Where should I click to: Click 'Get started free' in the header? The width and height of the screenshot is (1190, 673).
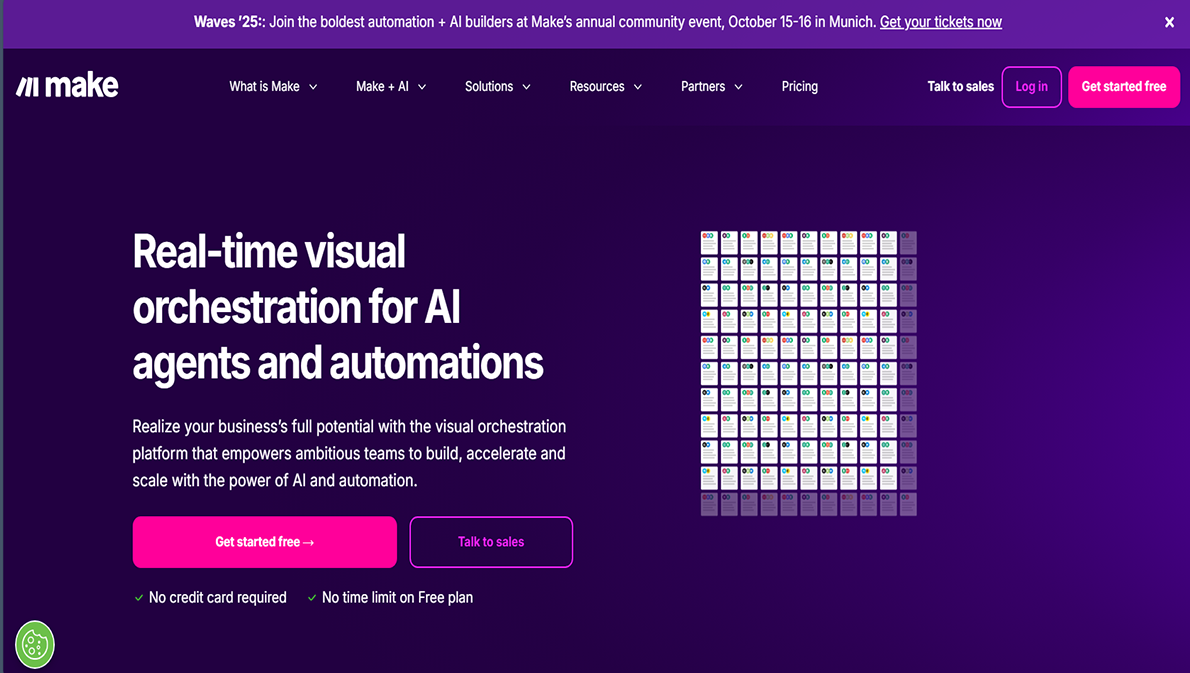pyautogui.click(x=1124, y=86)
